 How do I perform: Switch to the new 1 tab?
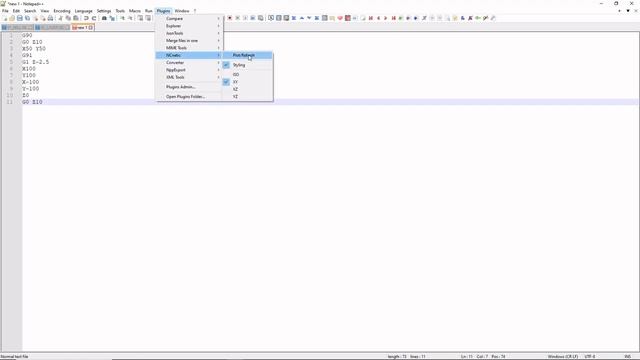point(82,27)
